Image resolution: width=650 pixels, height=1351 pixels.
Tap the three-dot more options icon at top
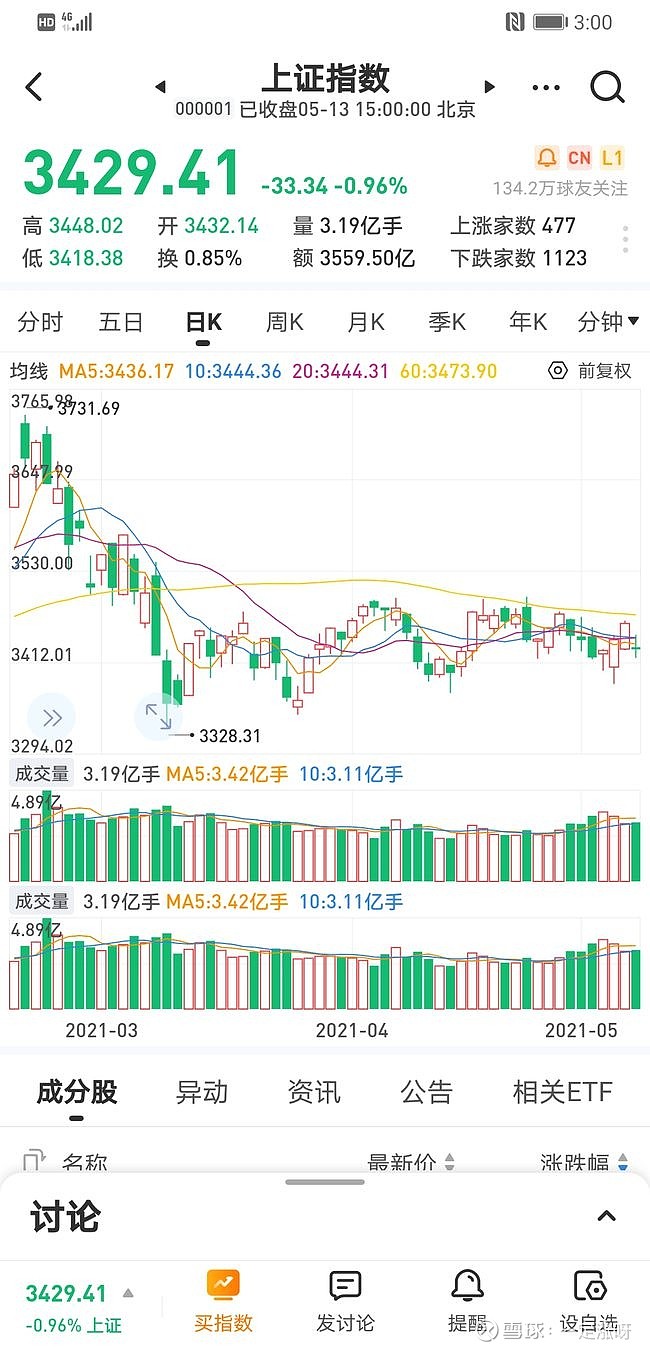click(546, 87)
